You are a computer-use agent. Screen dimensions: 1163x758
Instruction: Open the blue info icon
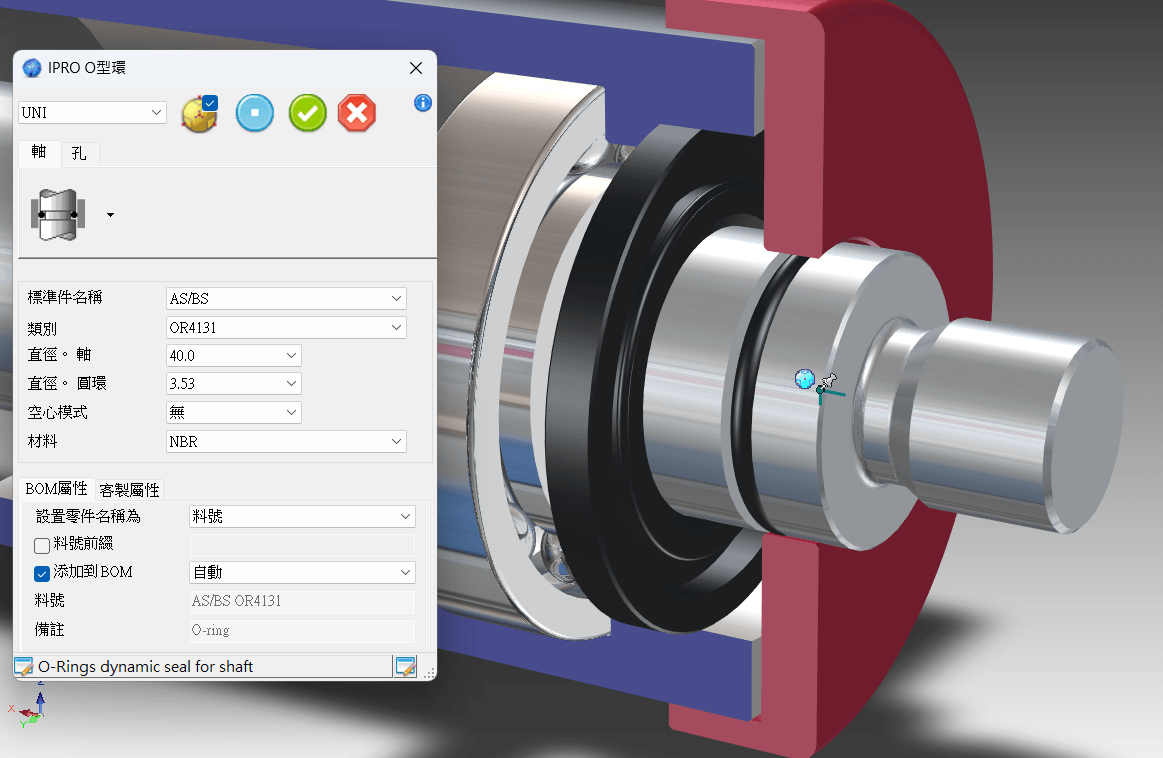click(423, 103)
